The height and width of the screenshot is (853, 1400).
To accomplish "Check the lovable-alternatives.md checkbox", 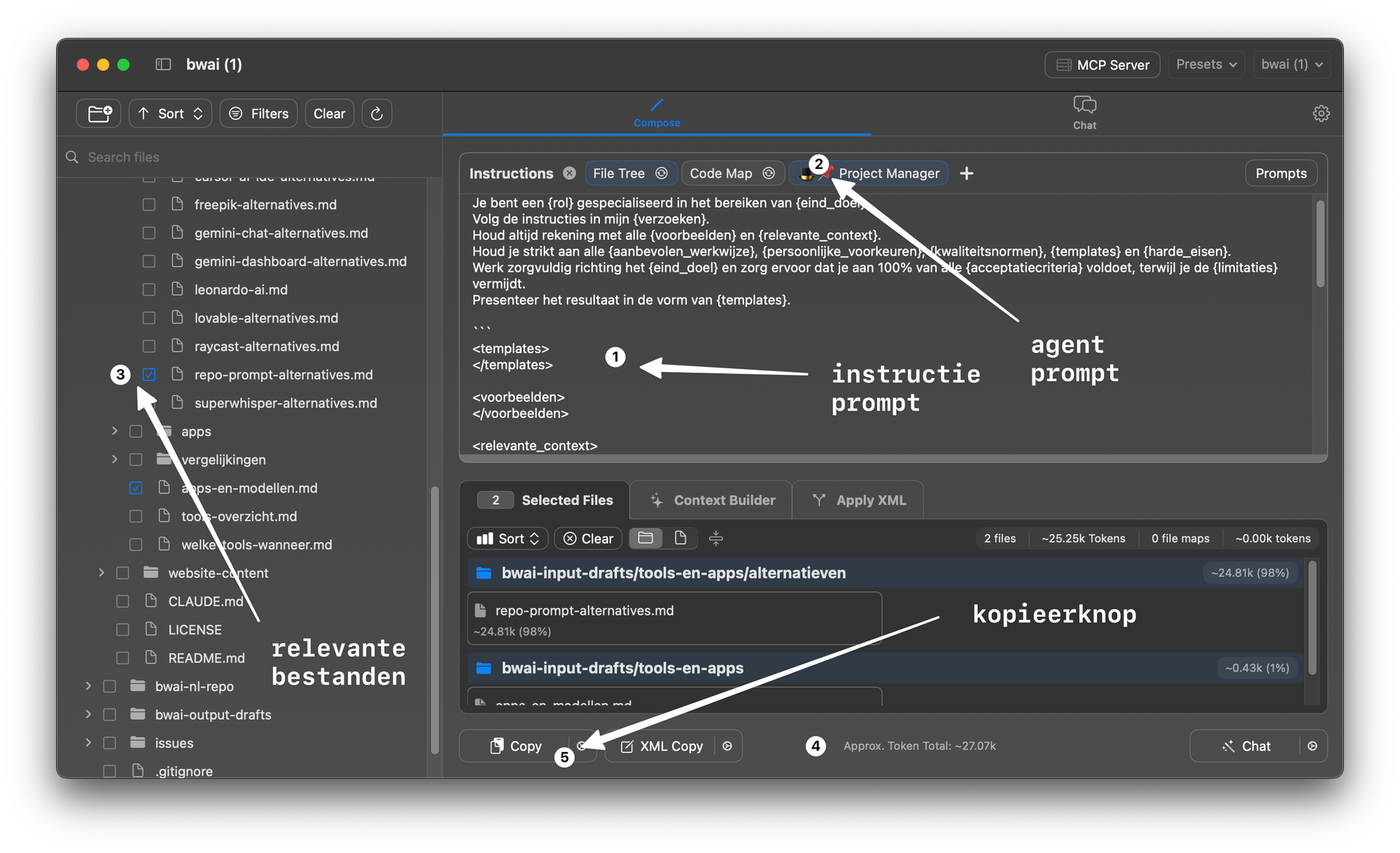I will pyautogui.click(x=149, y=318).
